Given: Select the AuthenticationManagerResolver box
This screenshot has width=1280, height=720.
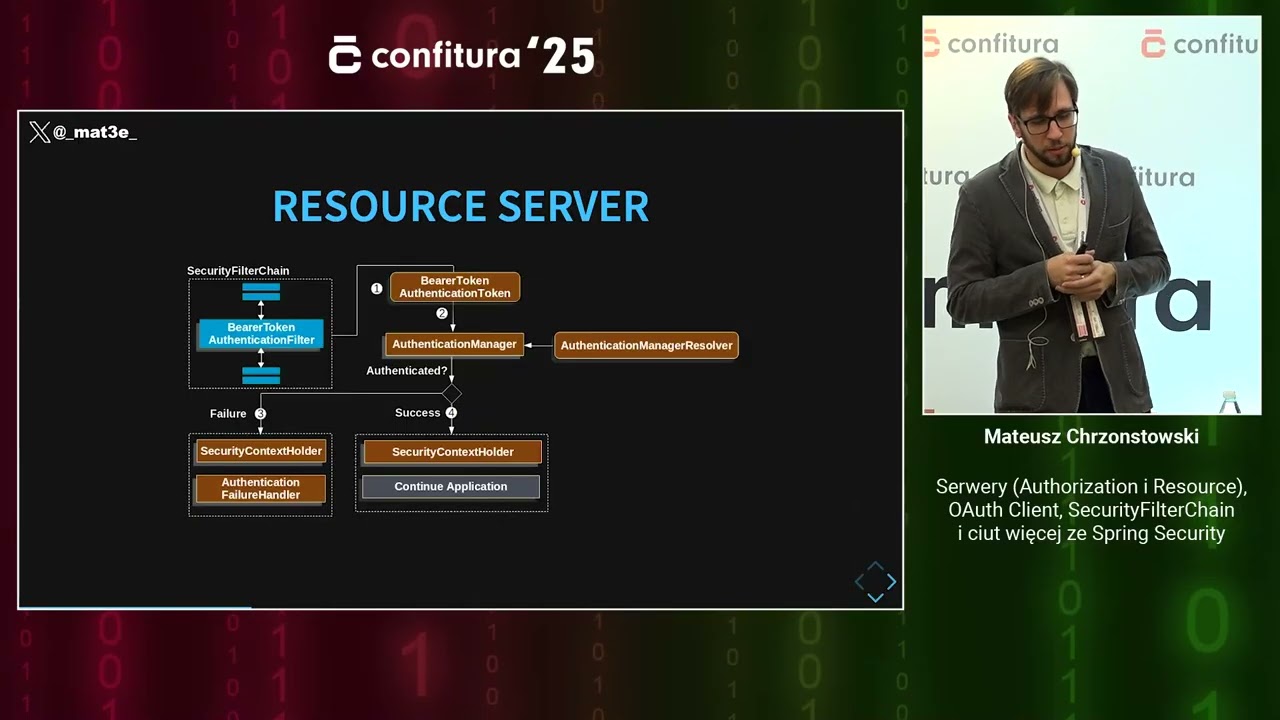Looking at the screenshot, I should click(646, 345).
